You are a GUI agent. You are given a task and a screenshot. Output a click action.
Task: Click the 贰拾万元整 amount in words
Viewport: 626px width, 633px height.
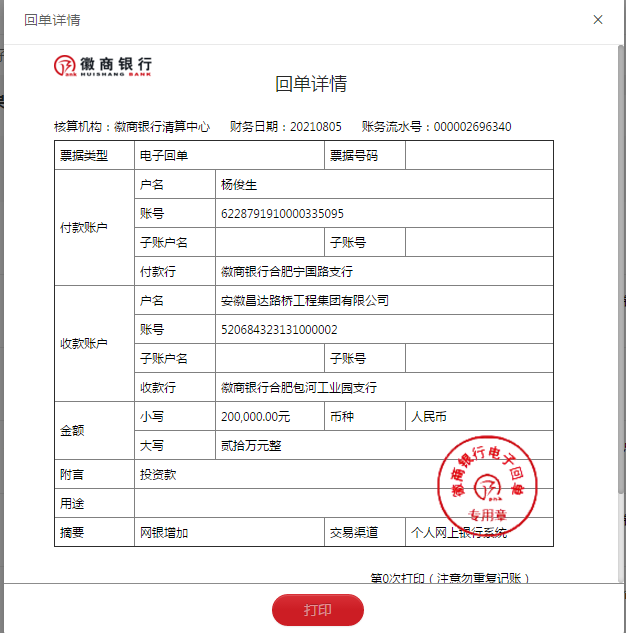[x=251, y=446]
